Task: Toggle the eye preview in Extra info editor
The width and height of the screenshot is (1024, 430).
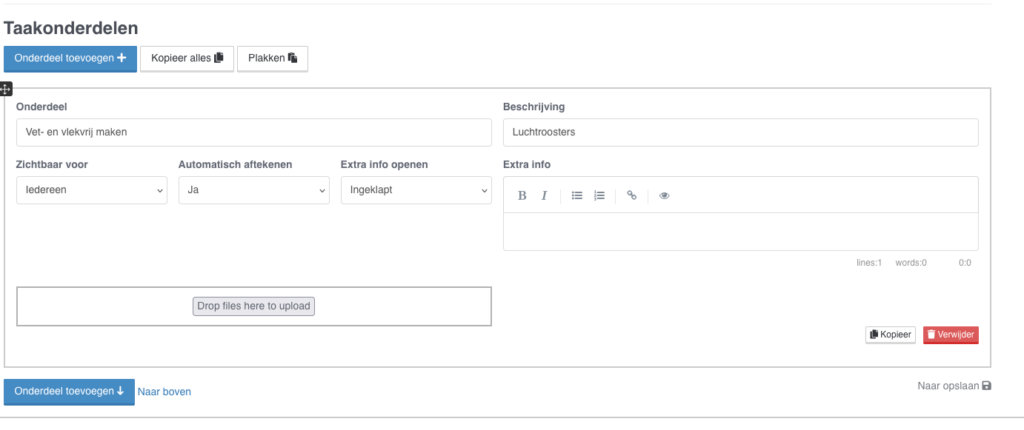Action: [664, 196]
